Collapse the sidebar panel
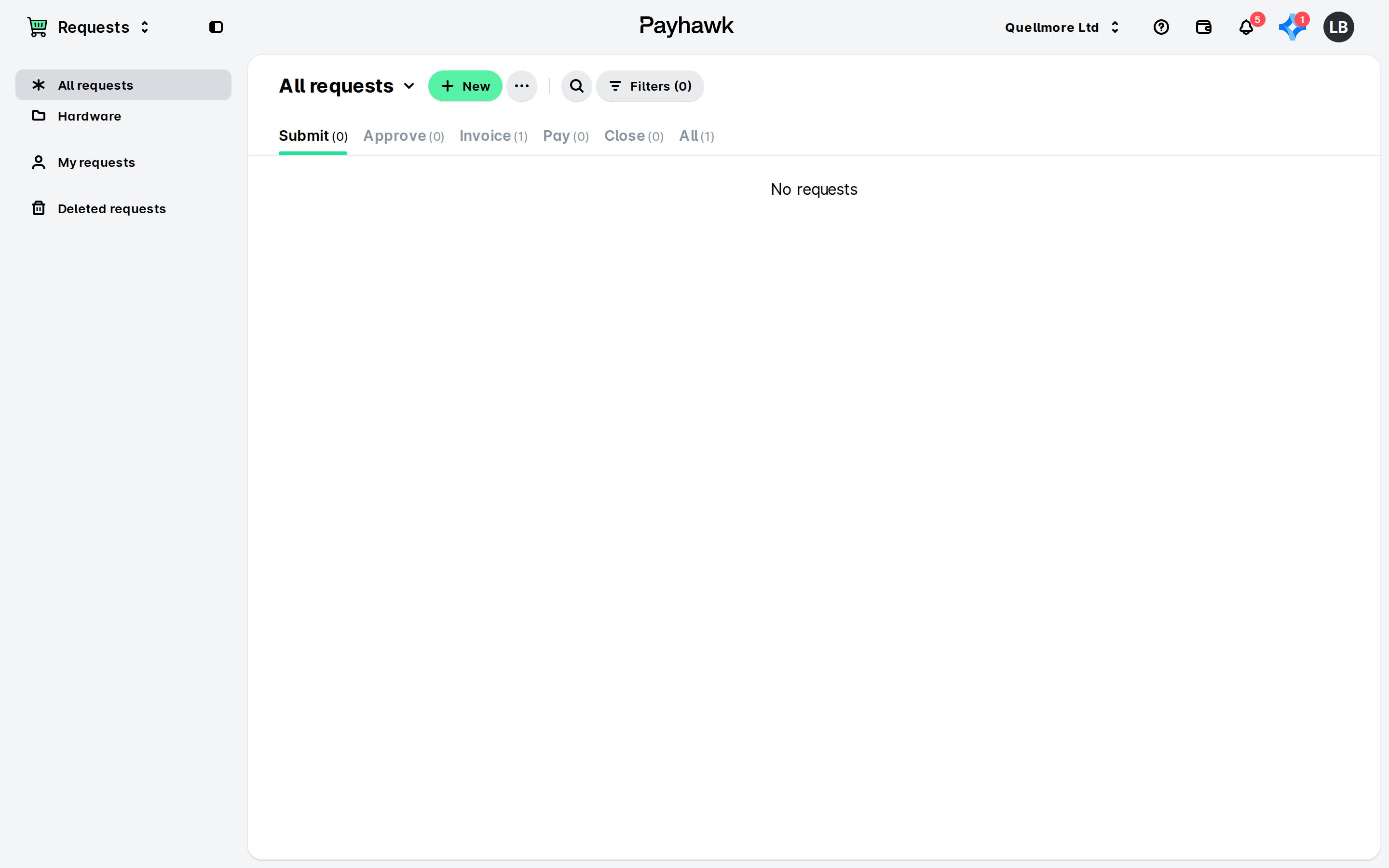 pos(216,27)
